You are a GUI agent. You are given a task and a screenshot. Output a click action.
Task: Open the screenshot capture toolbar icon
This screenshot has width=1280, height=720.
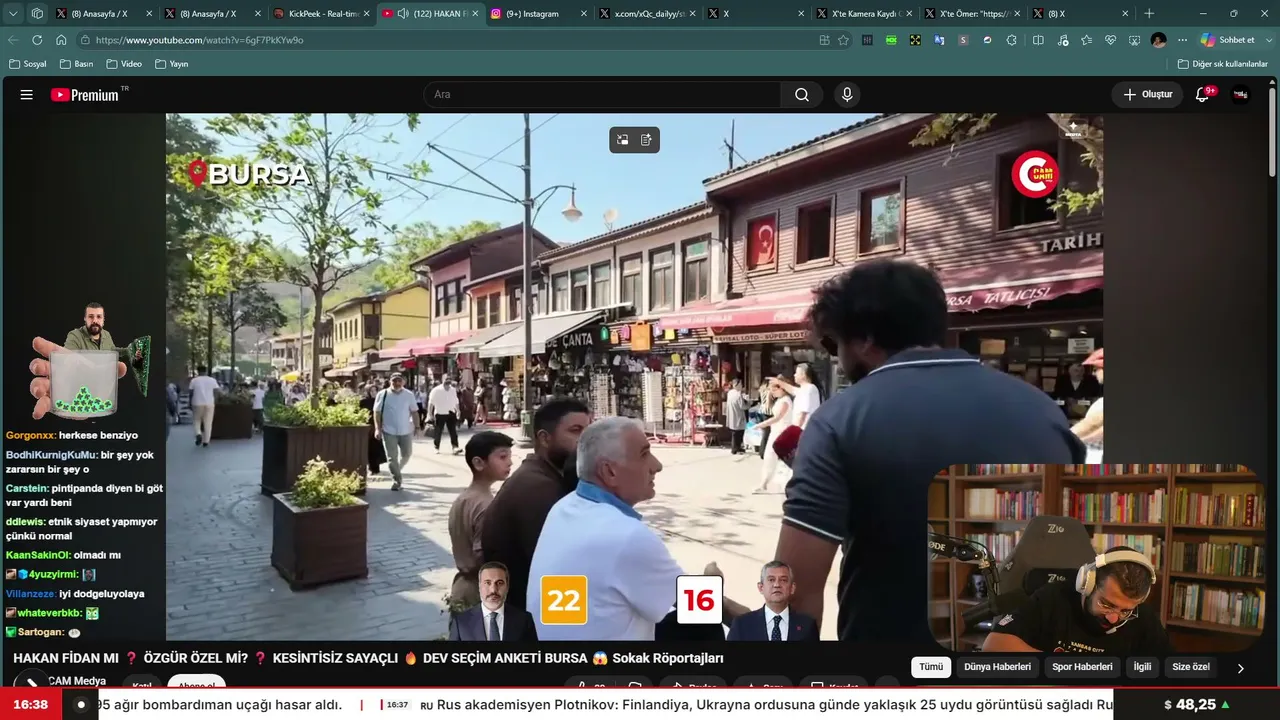(1134, 40)
